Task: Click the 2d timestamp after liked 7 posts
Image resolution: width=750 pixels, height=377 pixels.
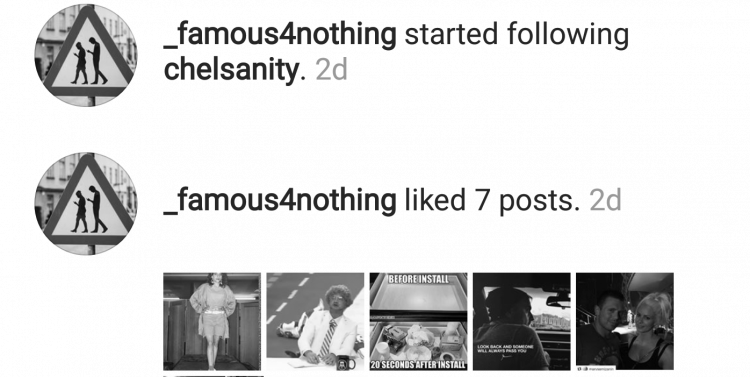Action: click(606, 200)
